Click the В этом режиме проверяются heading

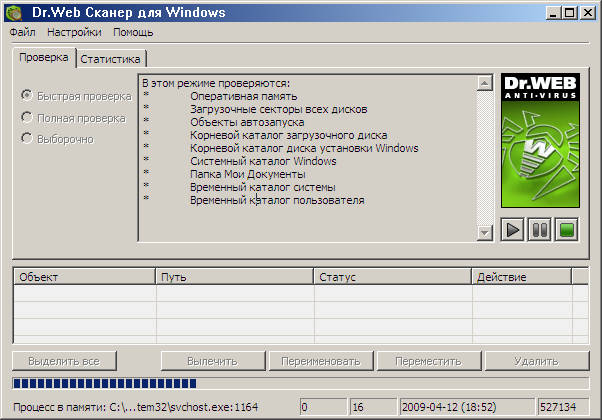[216, 83]
